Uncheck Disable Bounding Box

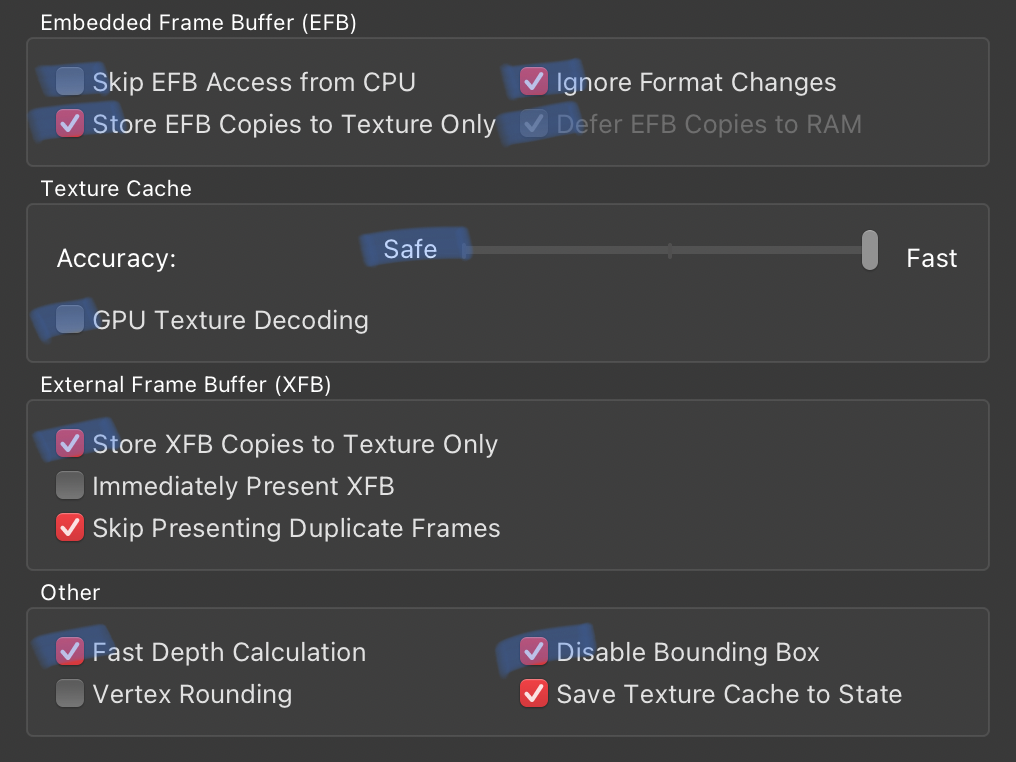534,652
